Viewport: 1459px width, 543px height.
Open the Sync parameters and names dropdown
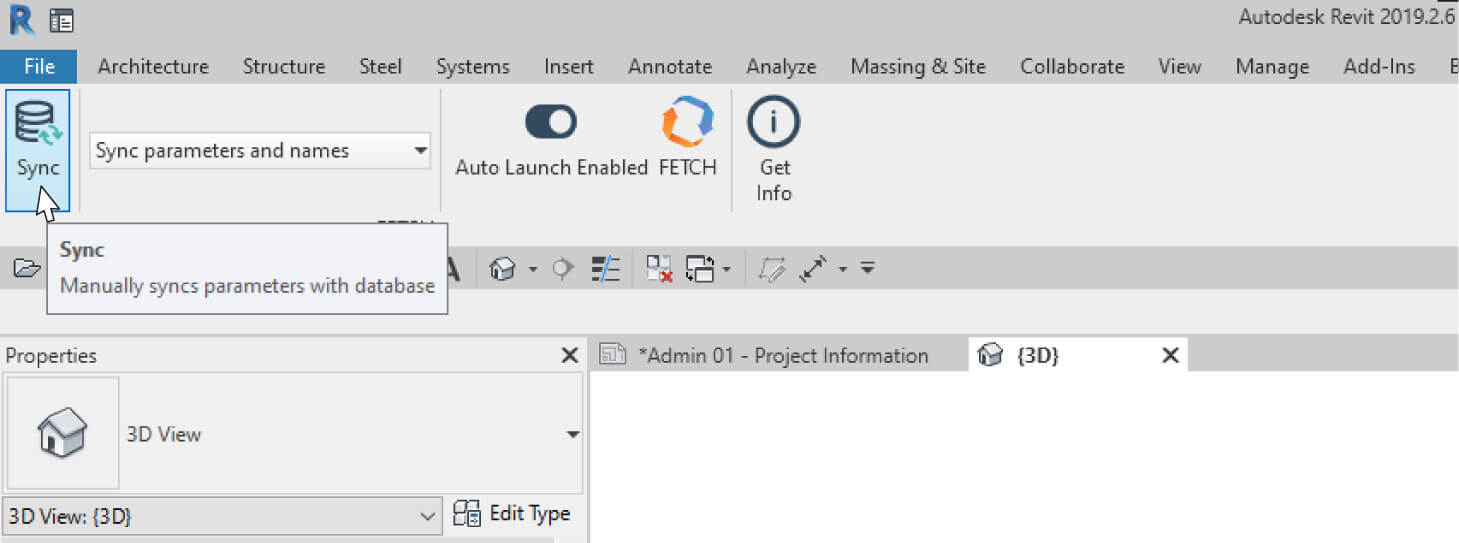point(260,151)
